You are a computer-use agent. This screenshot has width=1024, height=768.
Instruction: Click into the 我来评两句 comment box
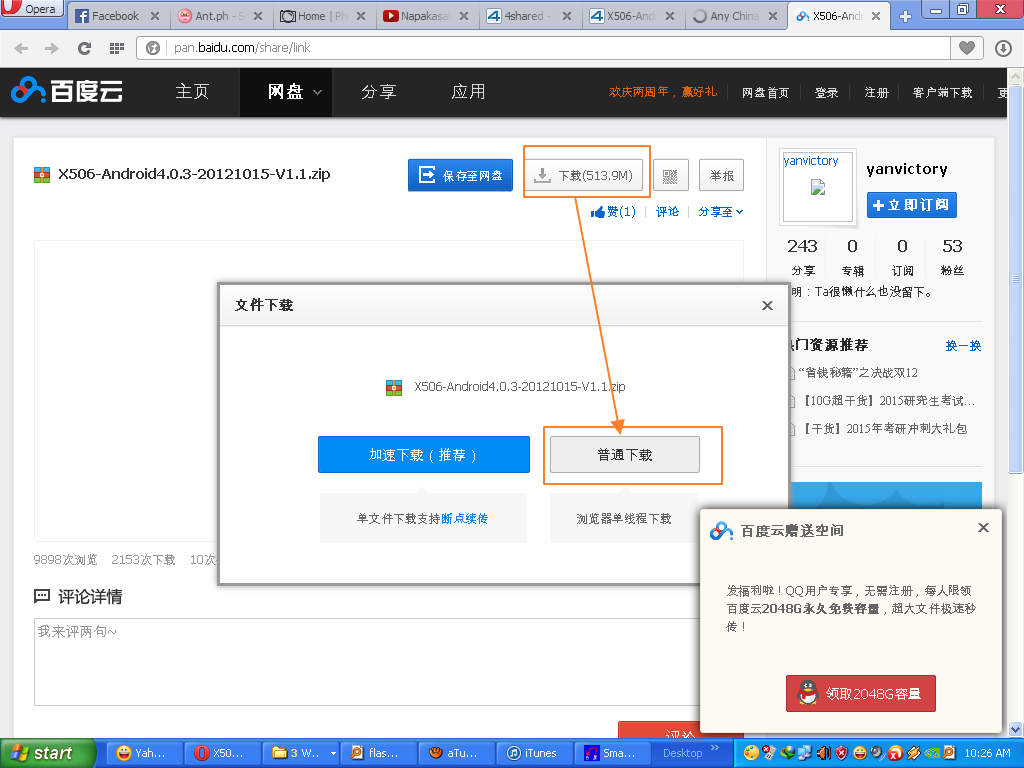click(x=360, y=660)
